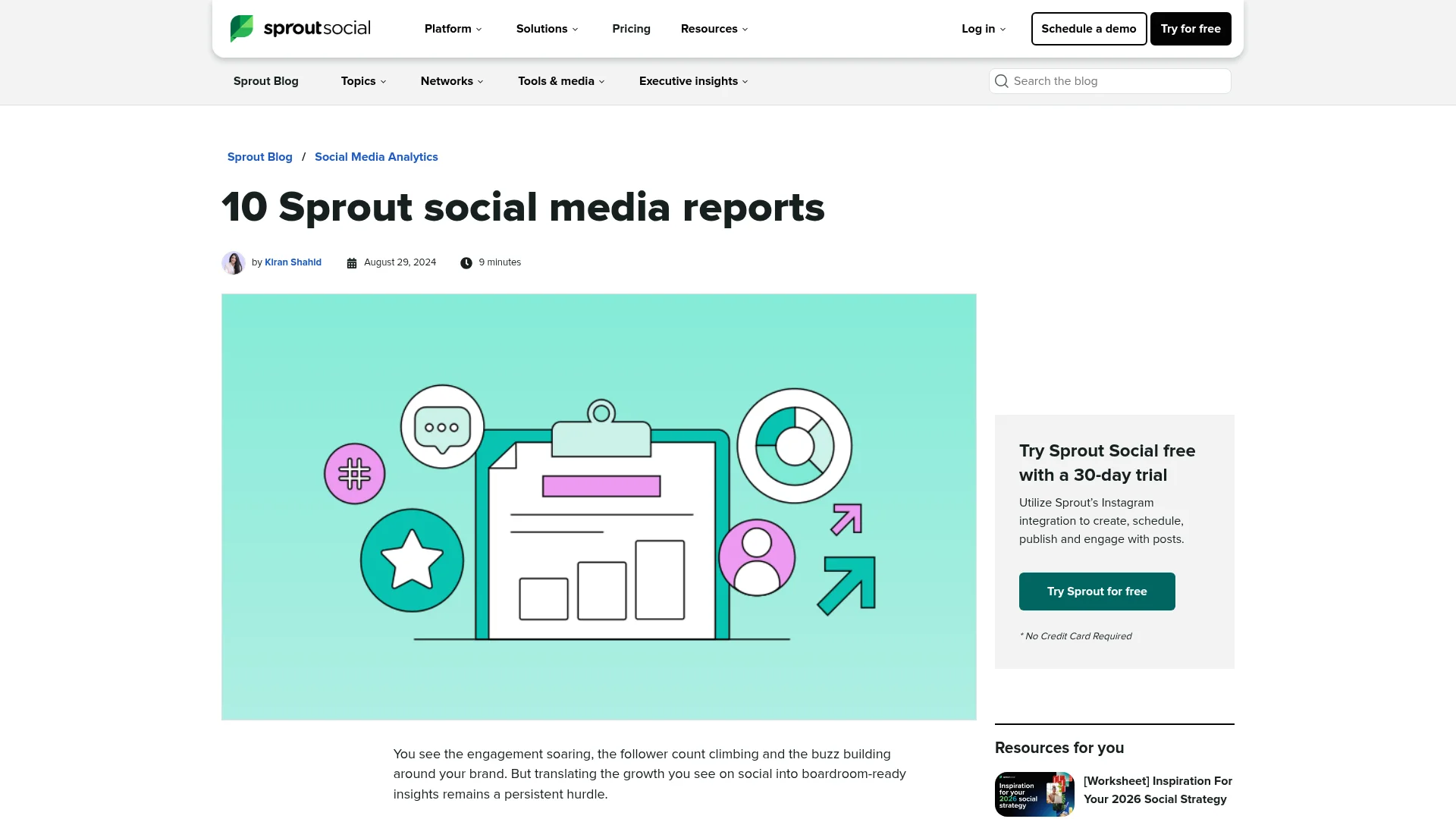Open the 2026 social strategy worksheet thumbnail

click(1034, 794)
